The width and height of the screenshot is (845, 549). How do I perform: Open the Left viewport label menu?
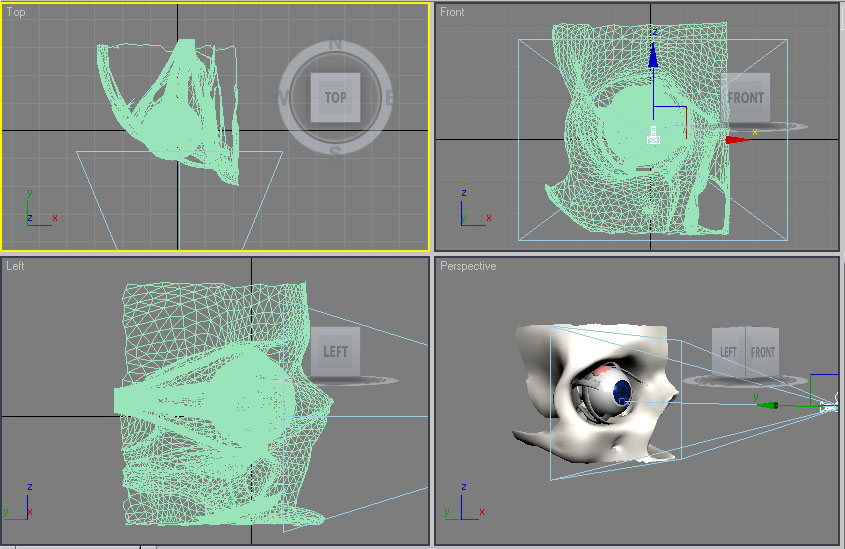coord(15,266)
